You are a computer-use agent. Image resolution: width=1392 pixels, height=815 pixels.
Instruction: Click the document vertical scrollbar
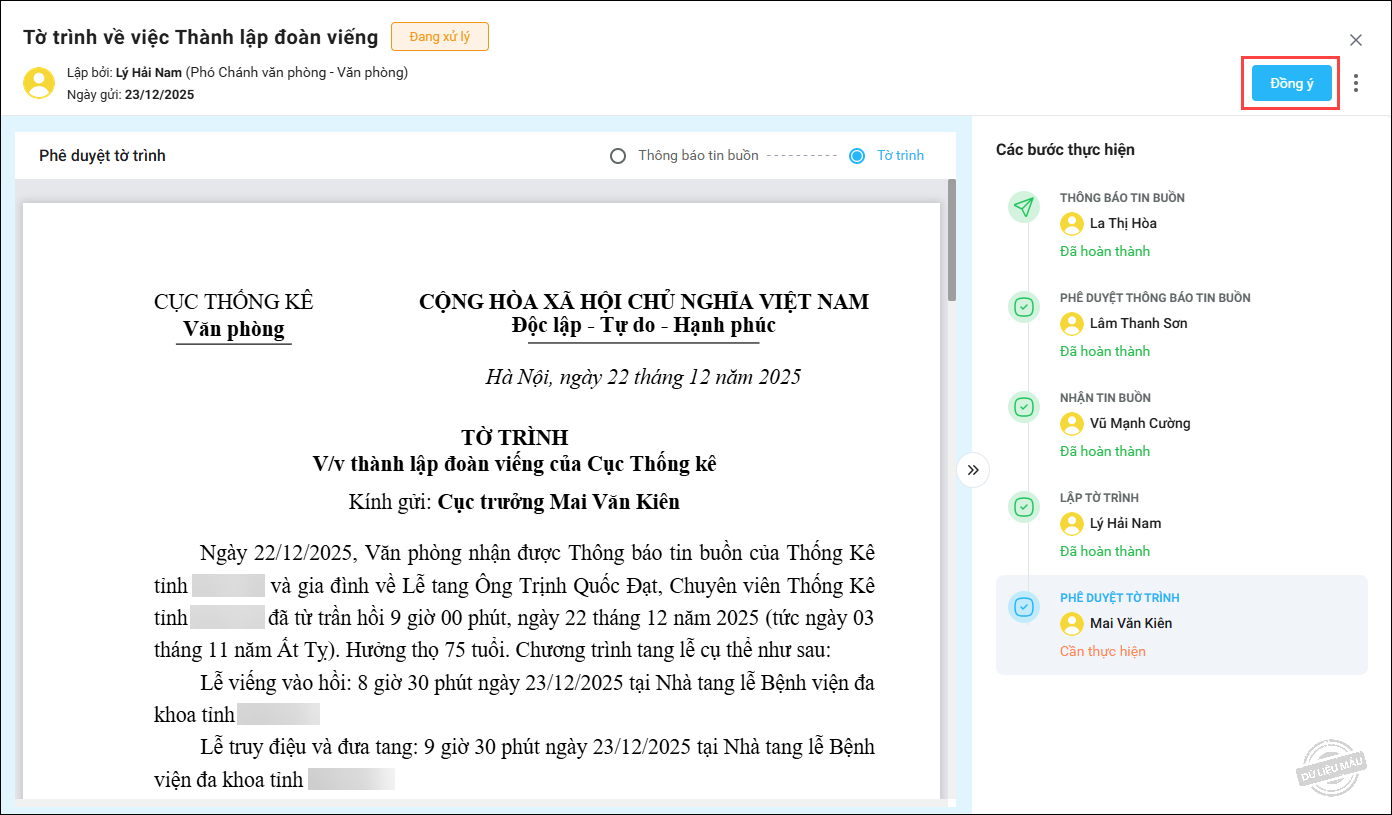952,240
